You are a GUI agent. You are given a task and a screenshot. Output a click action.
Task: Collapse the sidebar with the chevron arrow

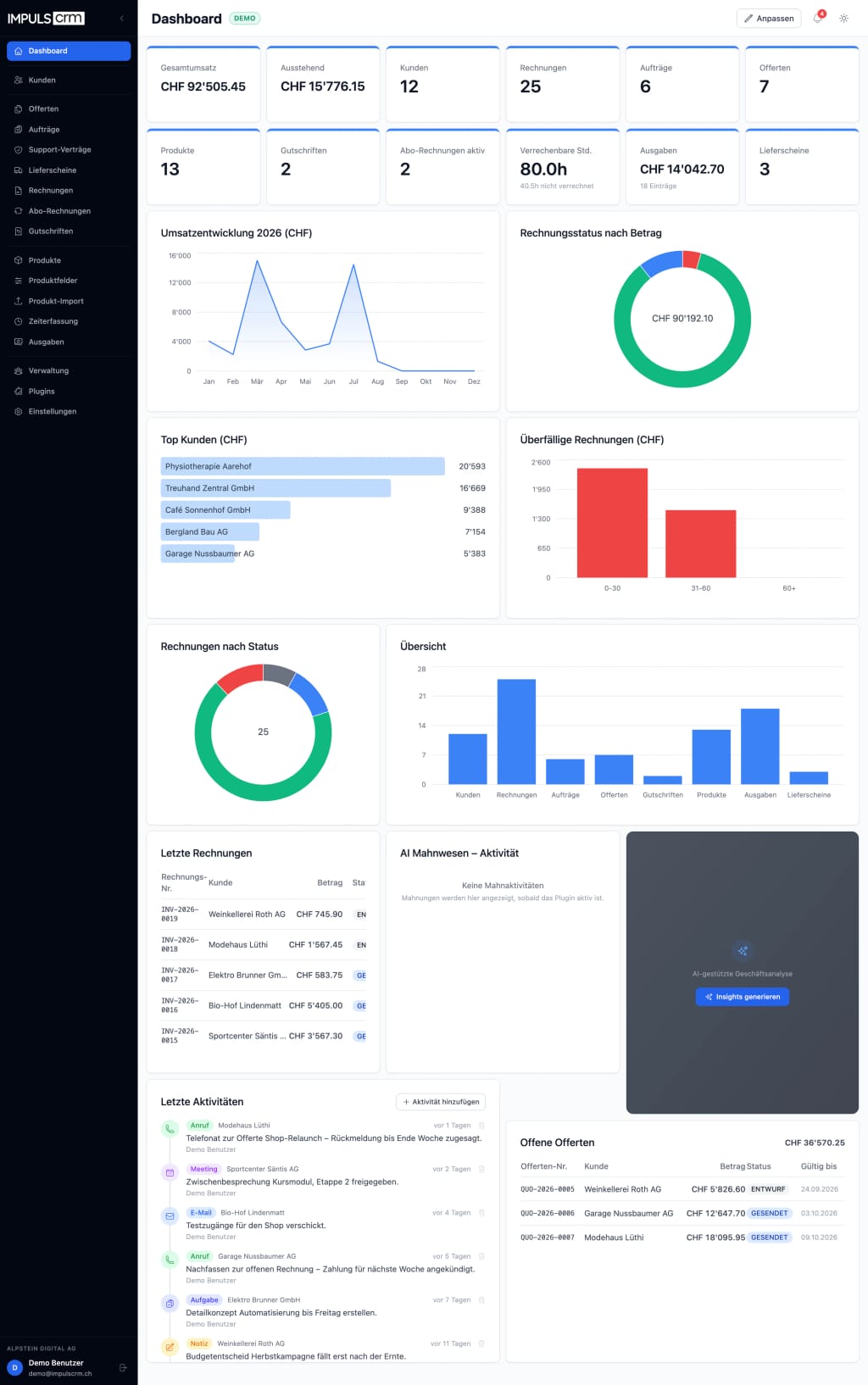(x=121, y=19)
